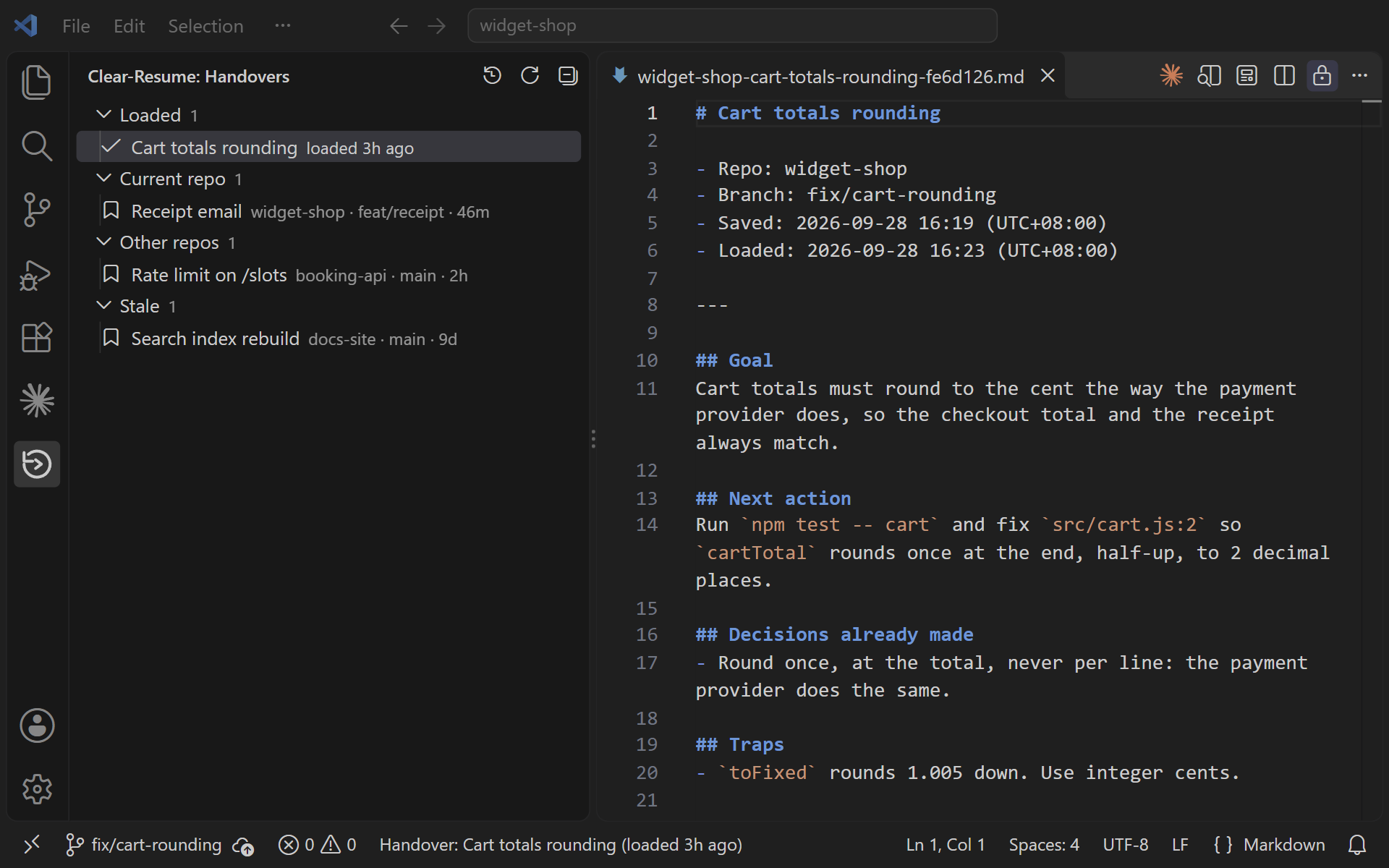Go back with the left arrow
This screenshot has width=1389, height=868.
point(399,26)
